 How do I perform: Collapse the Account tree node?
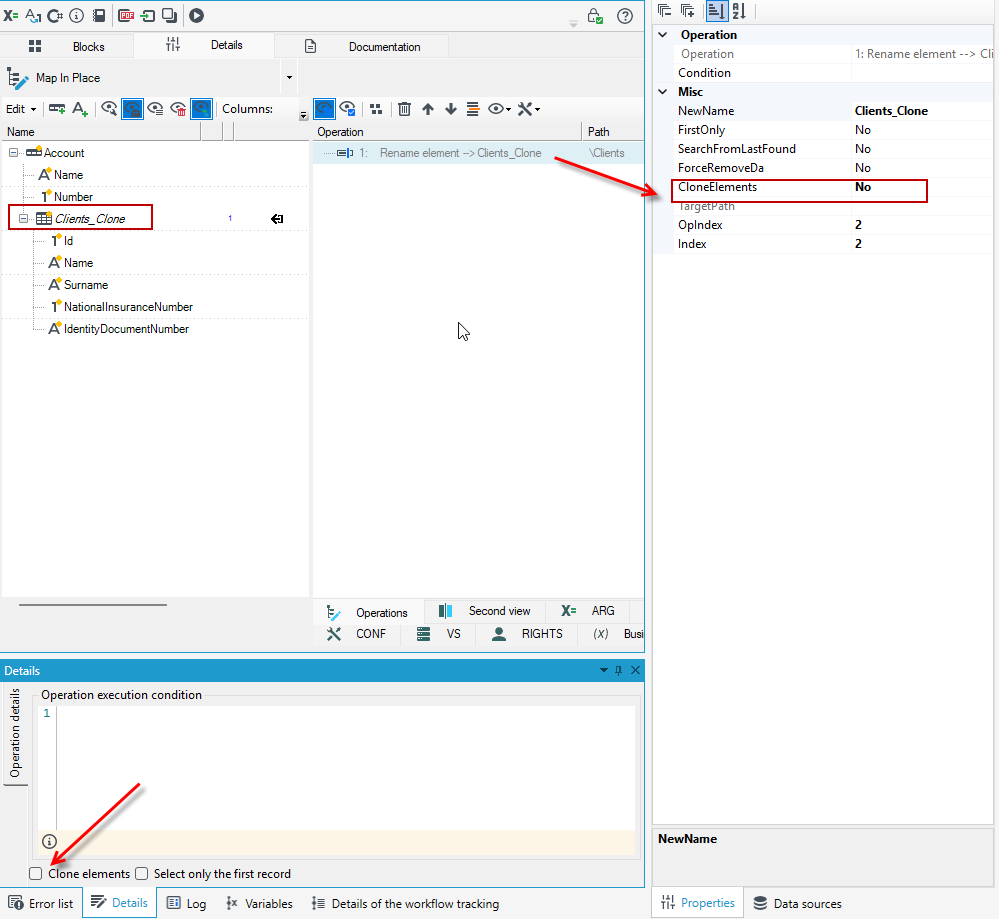(x=13, y=153)
